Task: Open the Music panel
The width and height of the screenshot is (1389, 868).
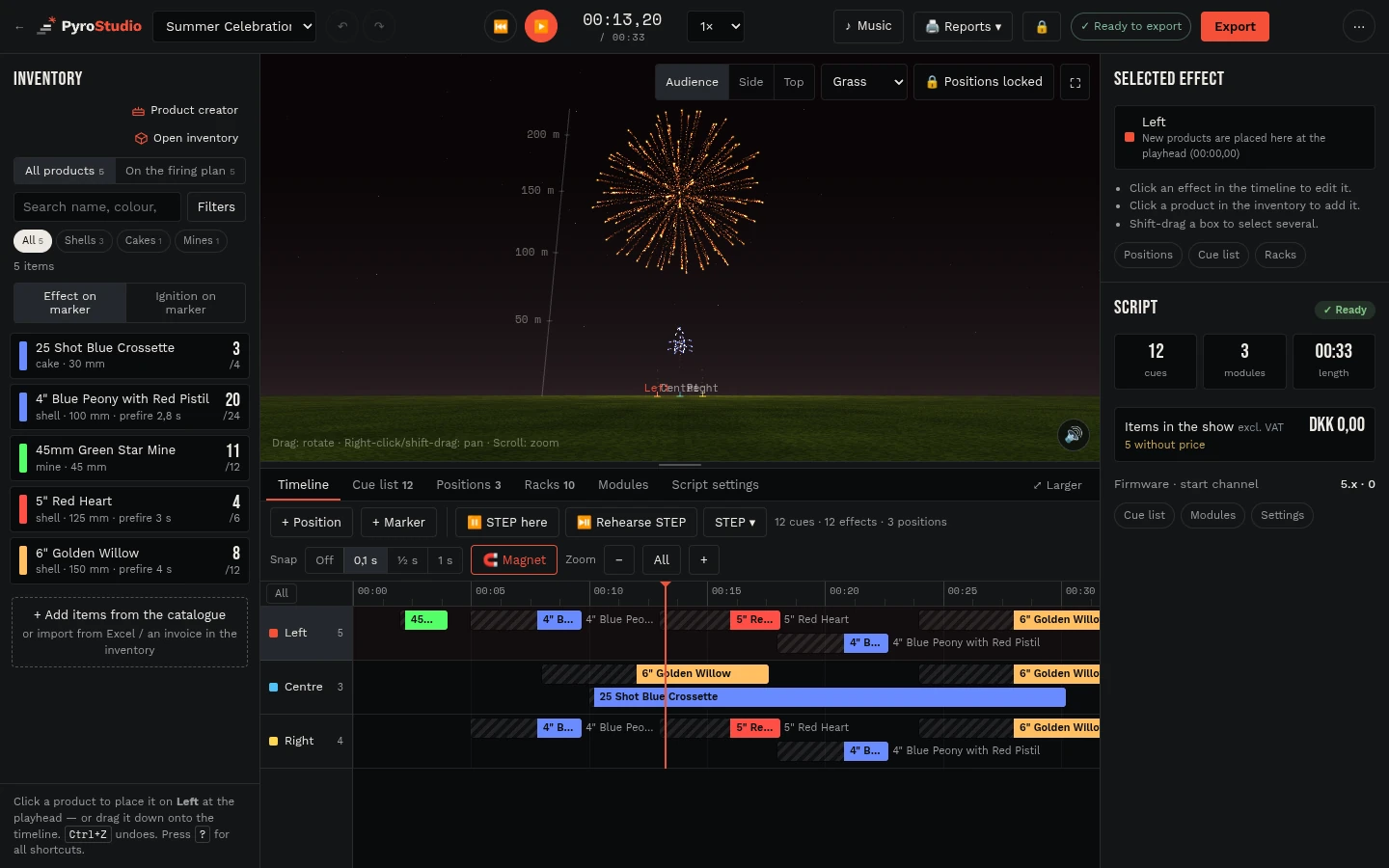Action: 868,26
